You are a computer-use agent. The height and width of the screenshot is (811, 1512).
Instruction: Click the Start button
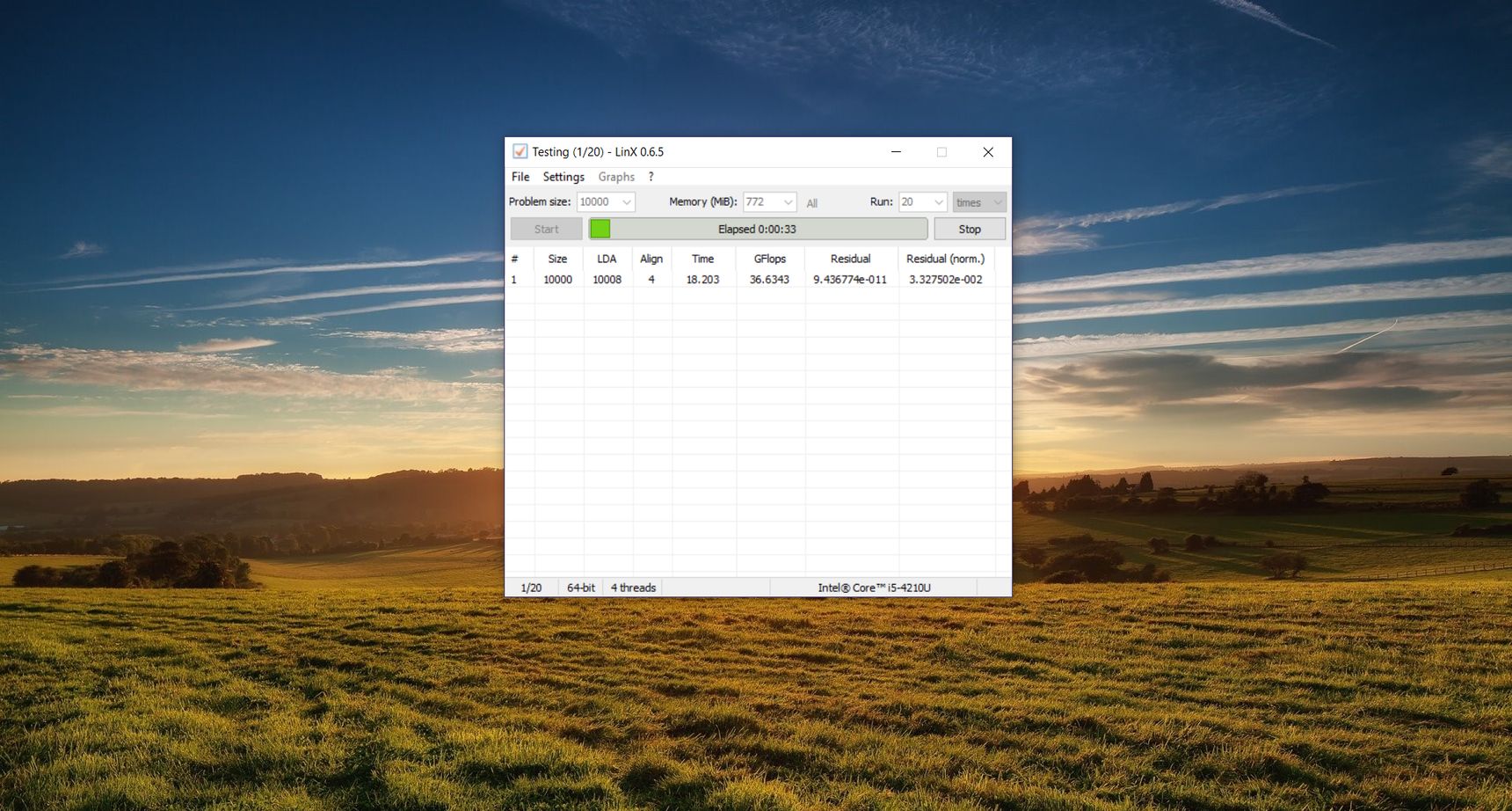(546, 230)
